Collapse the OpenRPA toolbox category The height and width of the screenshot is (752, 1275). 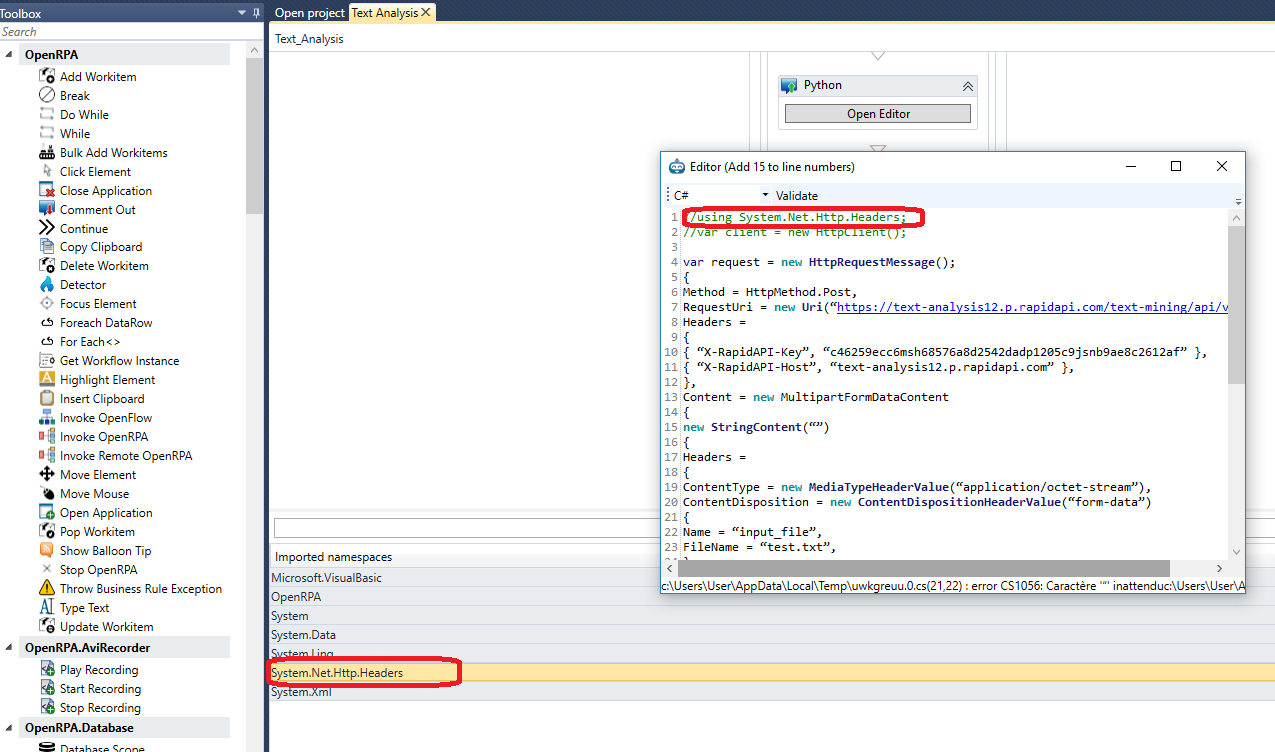click(10, 54)
